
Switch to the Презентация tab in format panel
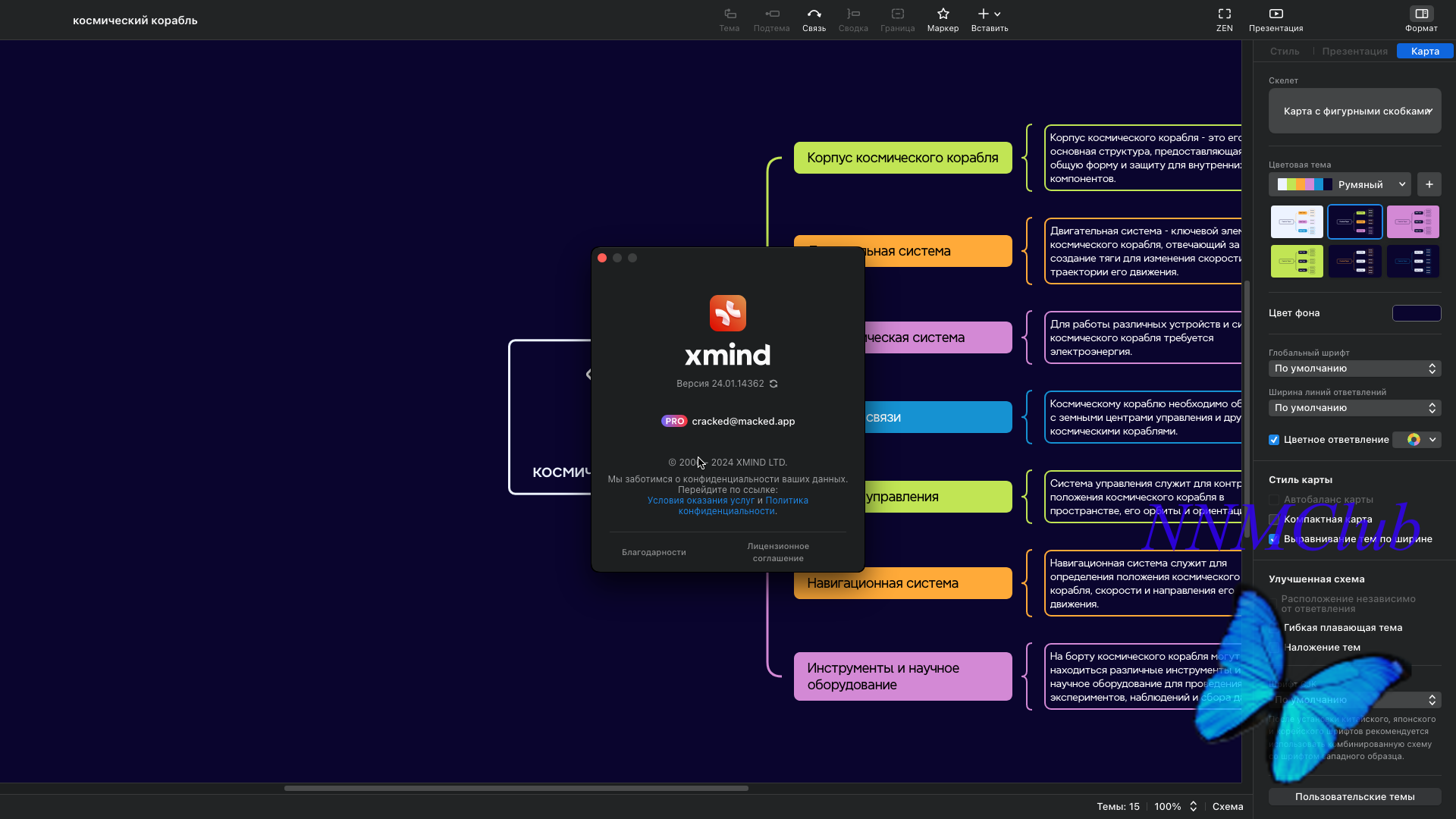(x=1354, y=52)
